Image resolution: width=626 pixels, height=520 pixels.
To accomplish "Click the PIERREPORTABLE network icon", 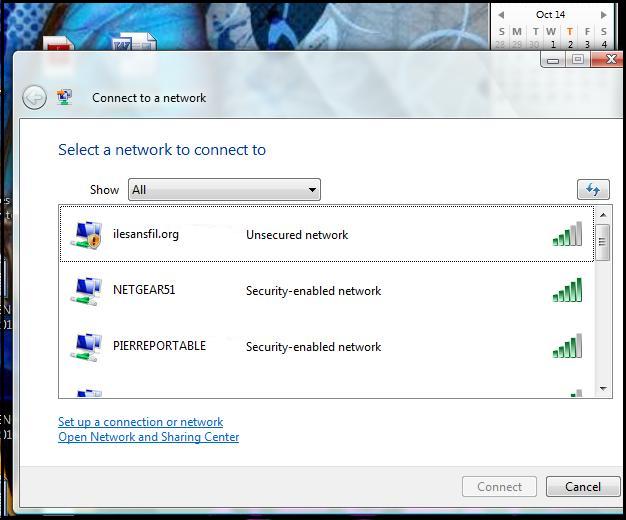I will [86, 347].
